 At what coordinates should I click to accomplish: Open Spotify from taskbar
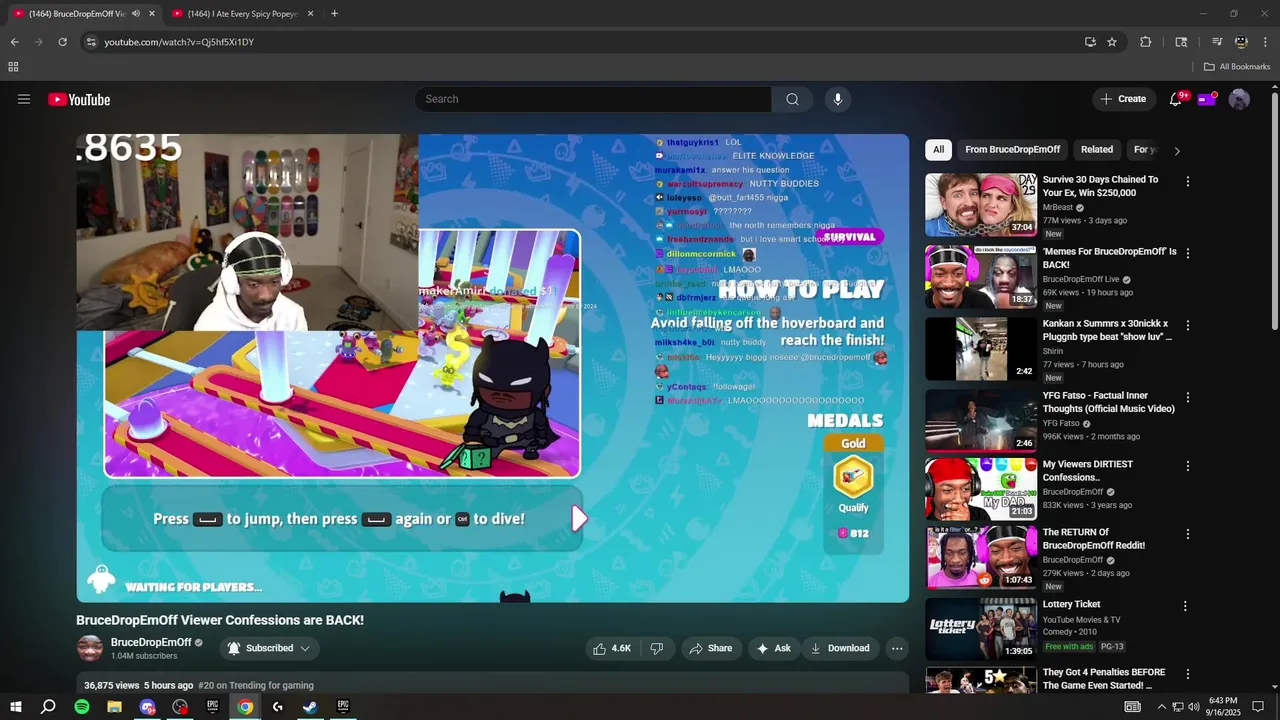tap(82, 707)
